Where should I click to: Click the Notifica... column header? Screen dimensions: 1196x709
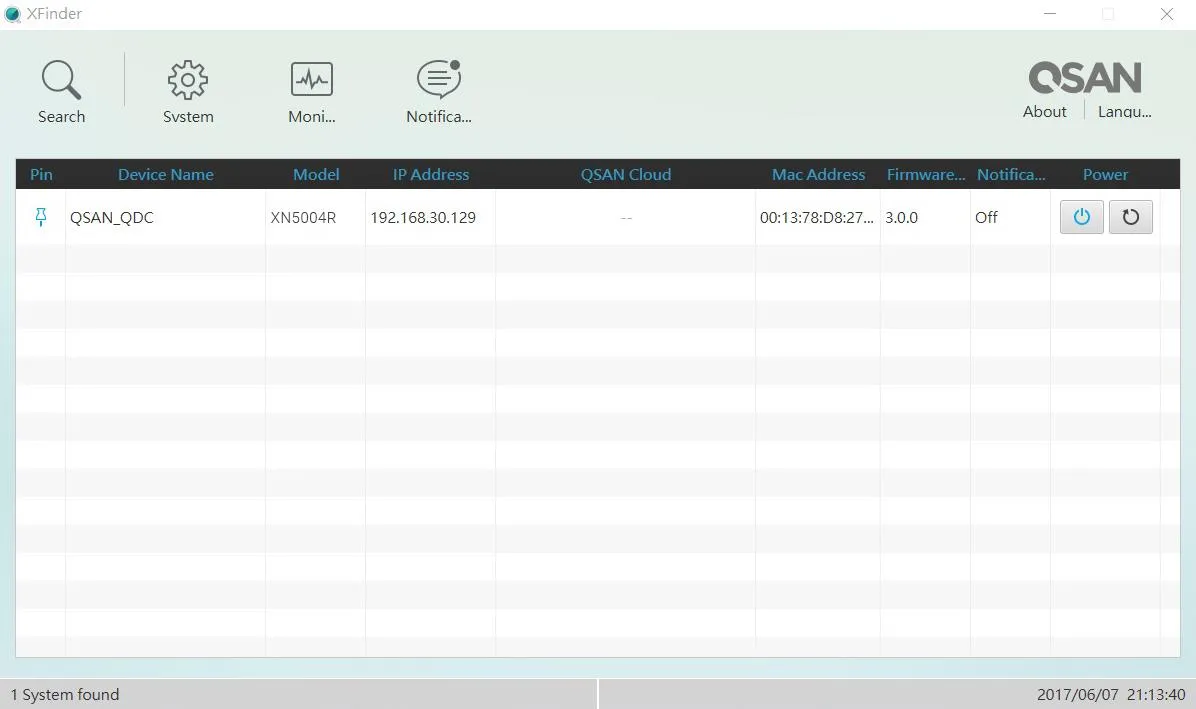click(1011, 175)
